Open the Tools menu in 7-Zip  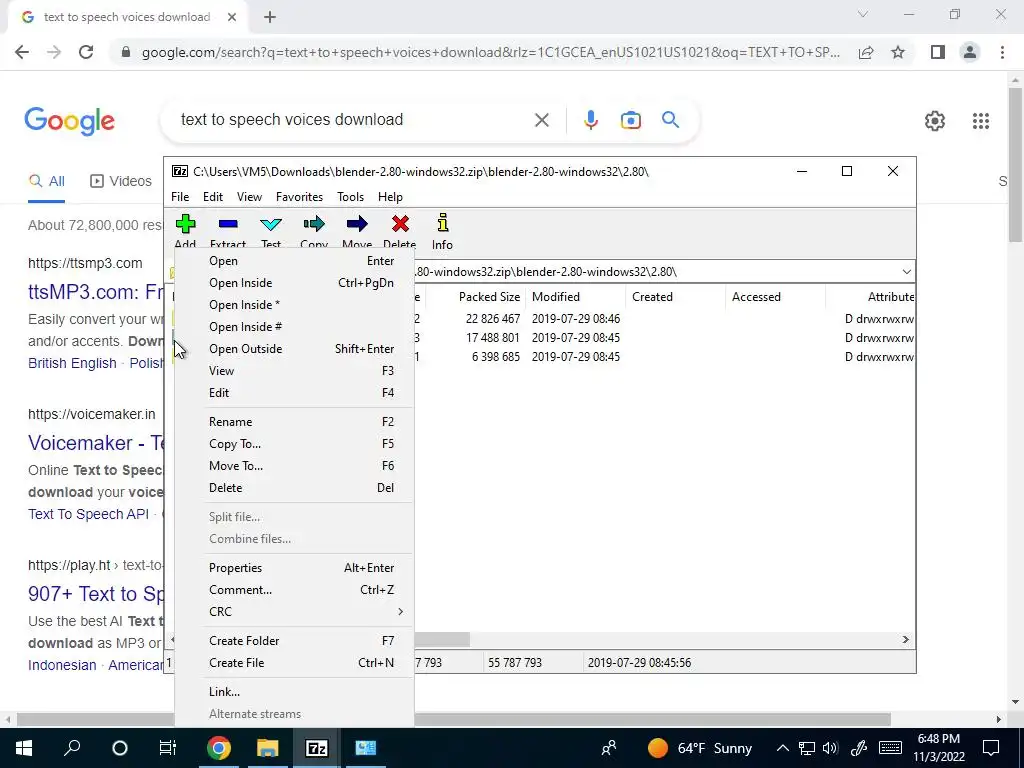[351, 197]
